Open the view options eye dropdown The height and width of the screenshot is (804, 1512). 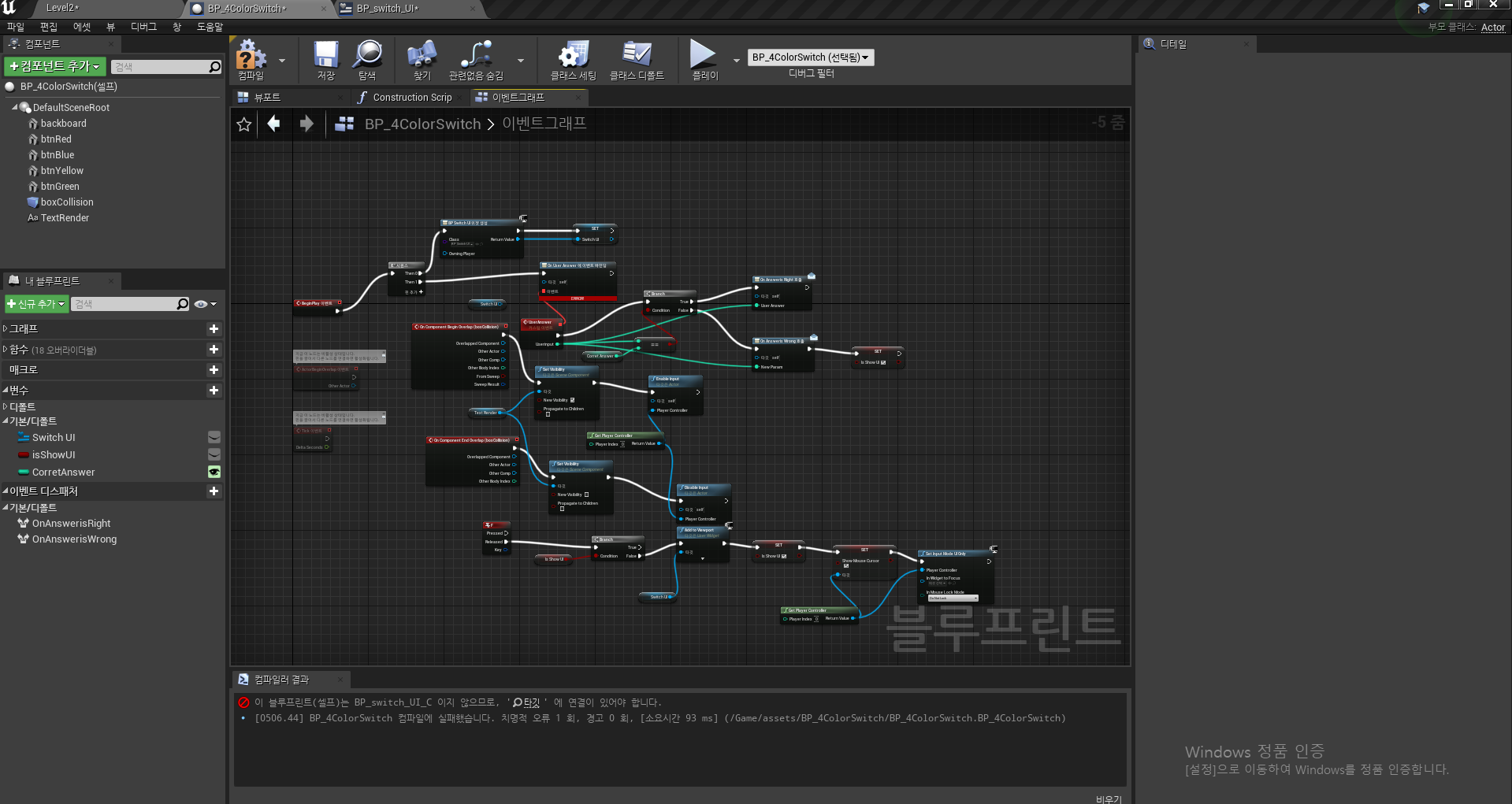tap(205, 304)
